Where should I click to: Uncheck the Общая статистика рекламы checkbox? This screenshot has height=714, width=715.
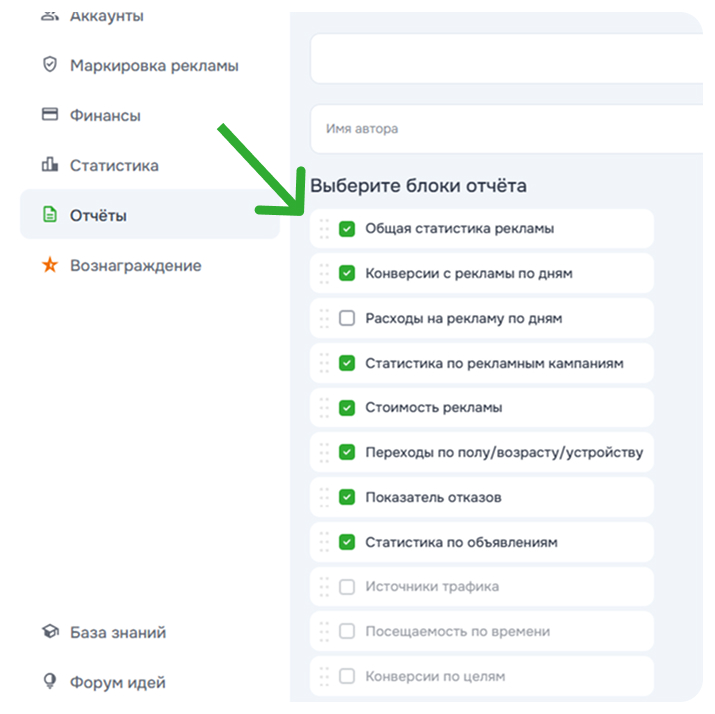coord(347,229)
